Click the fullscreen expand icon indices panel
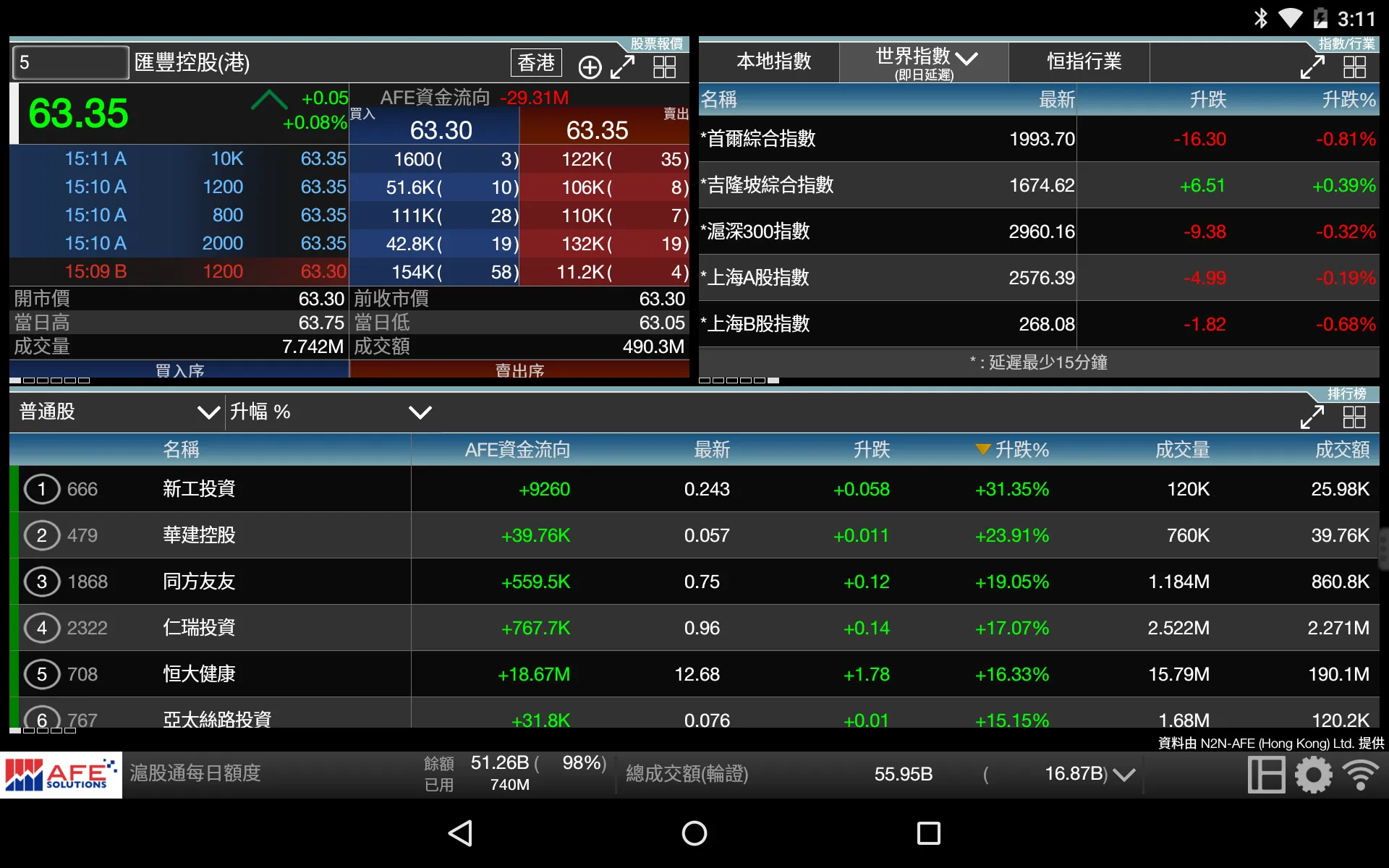Screen dimensions: 1389x868 coord(1310,65)
